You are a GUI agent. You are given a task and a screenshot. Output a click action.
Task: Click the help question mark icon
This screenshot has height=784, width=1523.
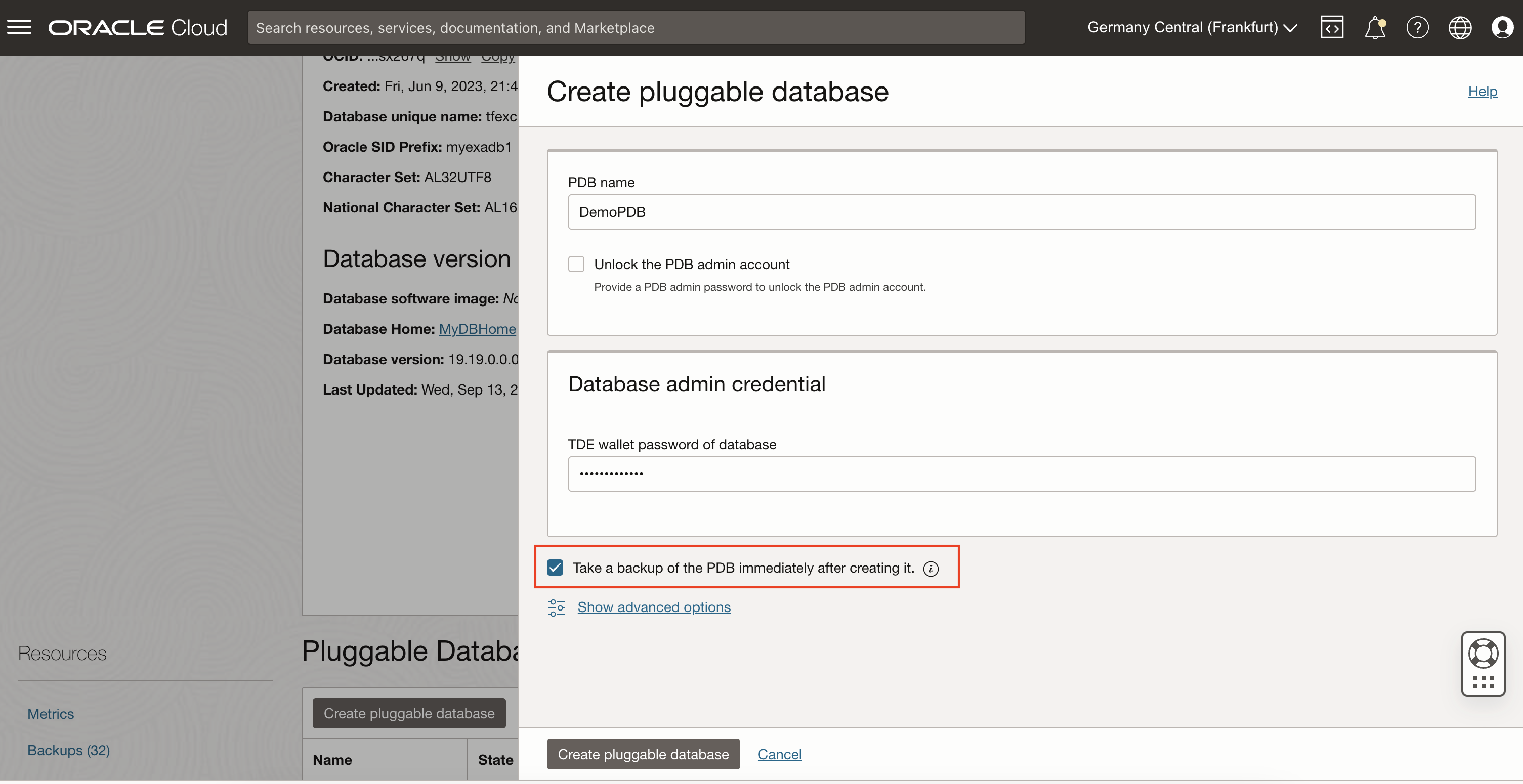pos(1417,27)
